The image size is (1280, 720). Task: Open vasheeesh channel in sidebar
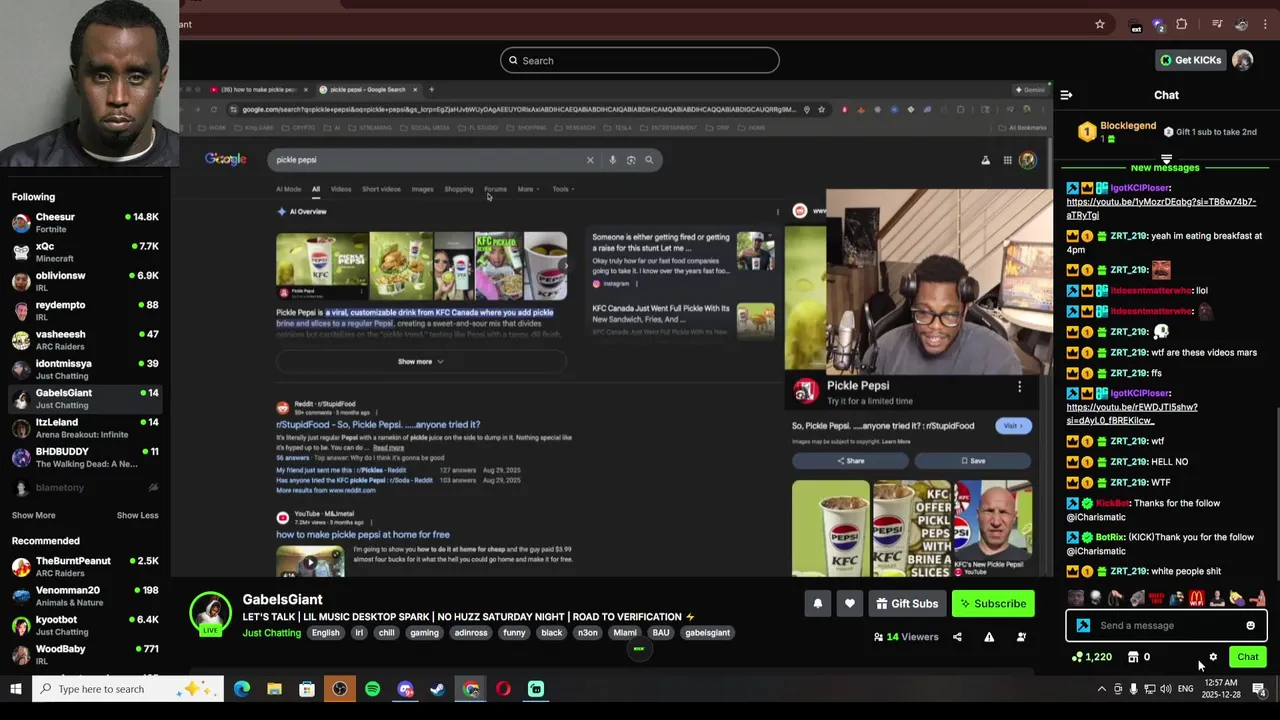tap(85, 340)
